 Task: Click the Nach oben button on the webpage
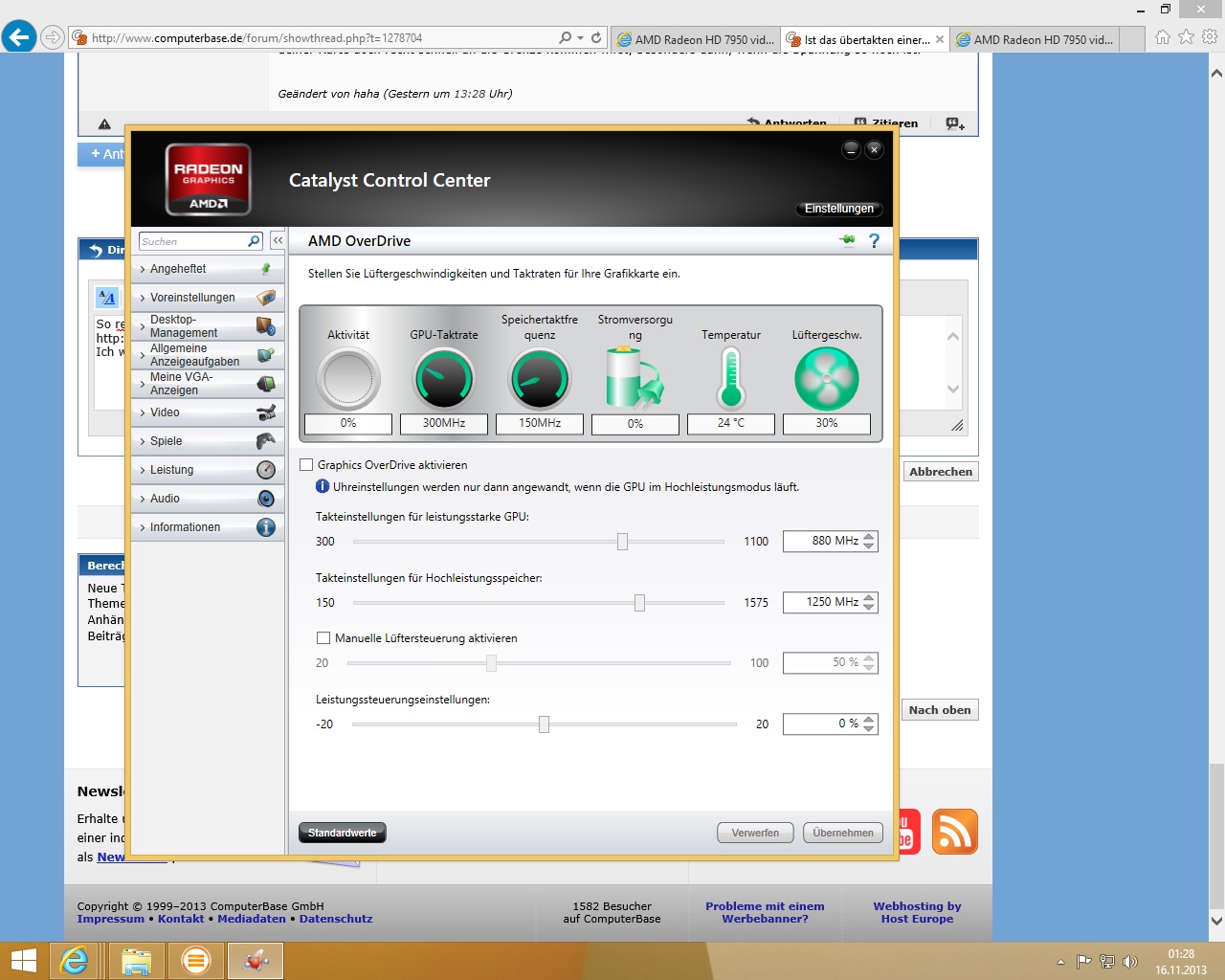tap(940, 710)
